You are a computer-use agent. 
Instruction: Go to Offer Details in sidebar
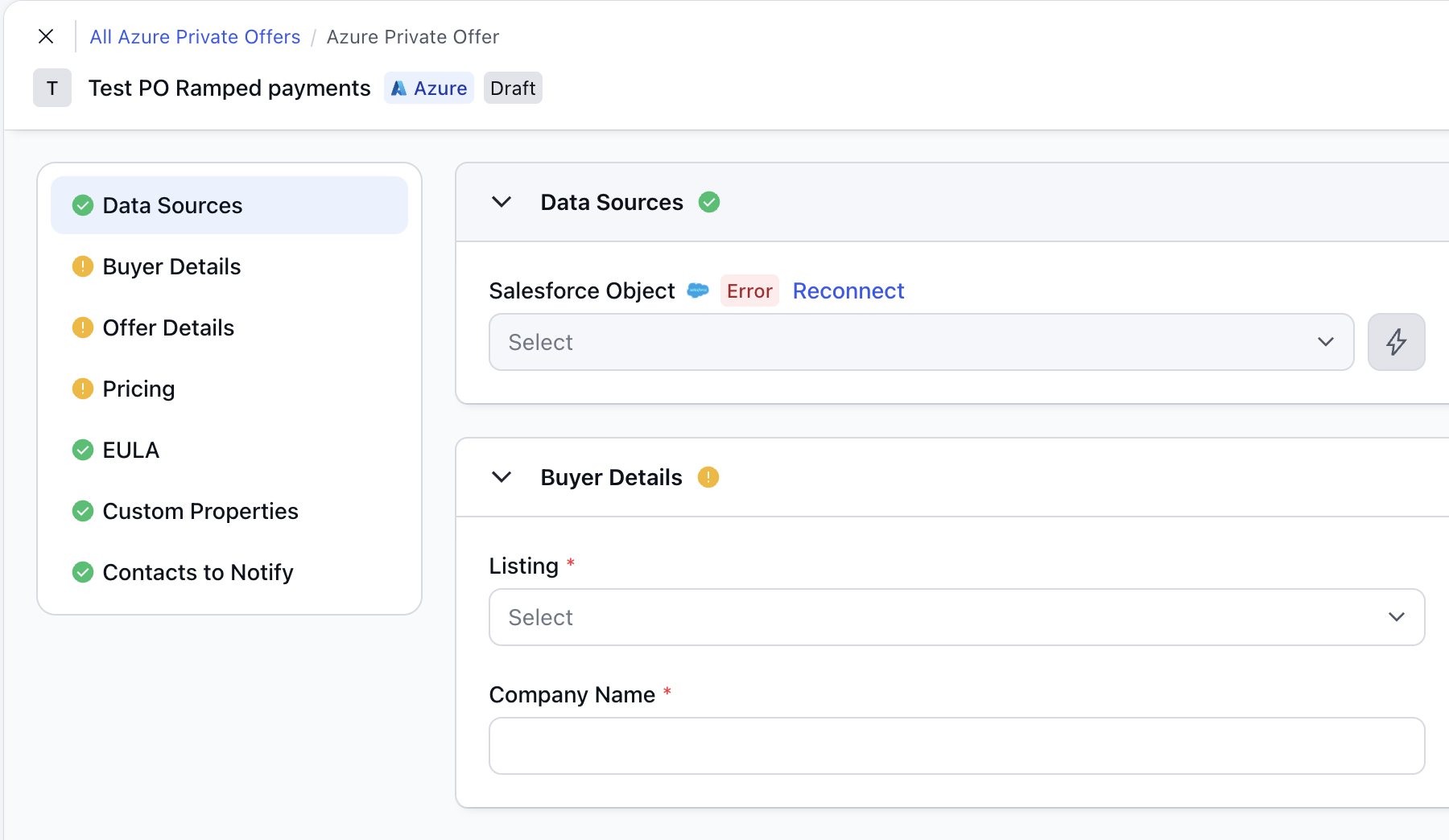point(229,327)
